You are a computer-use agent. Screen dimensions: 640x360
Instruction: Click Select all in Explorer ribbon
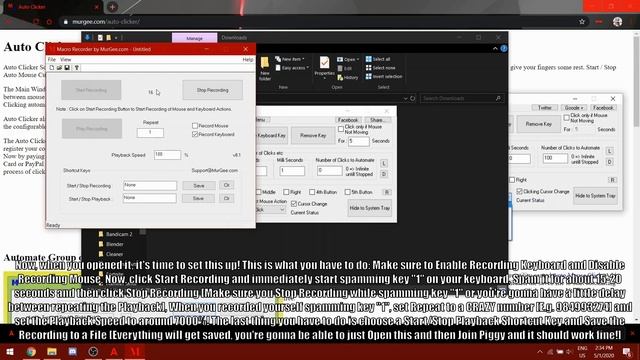click(x=378, y=59)
